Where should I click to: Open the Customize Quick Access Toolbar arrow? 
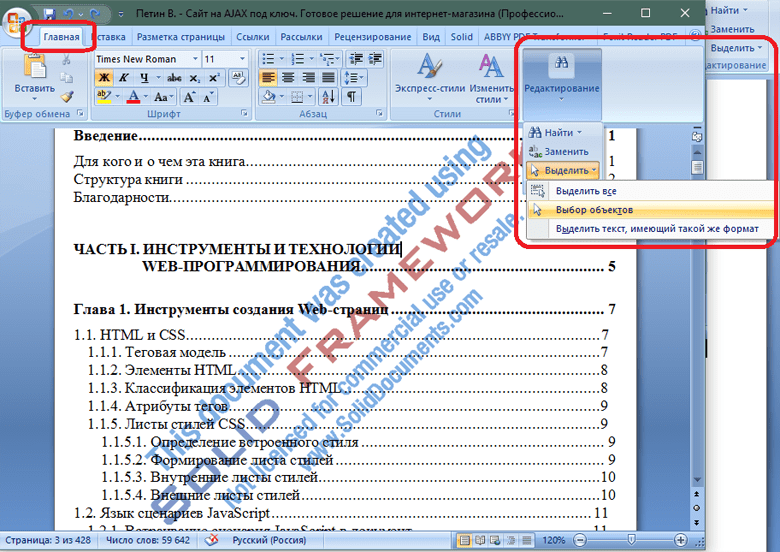121,14
